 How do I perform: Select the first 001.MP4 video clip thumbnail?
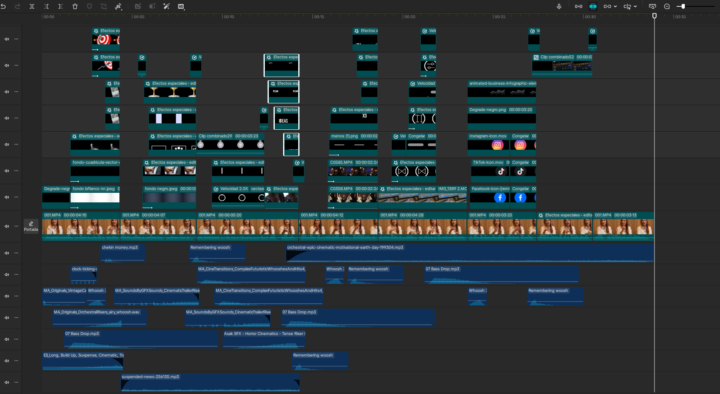(81, 226)
